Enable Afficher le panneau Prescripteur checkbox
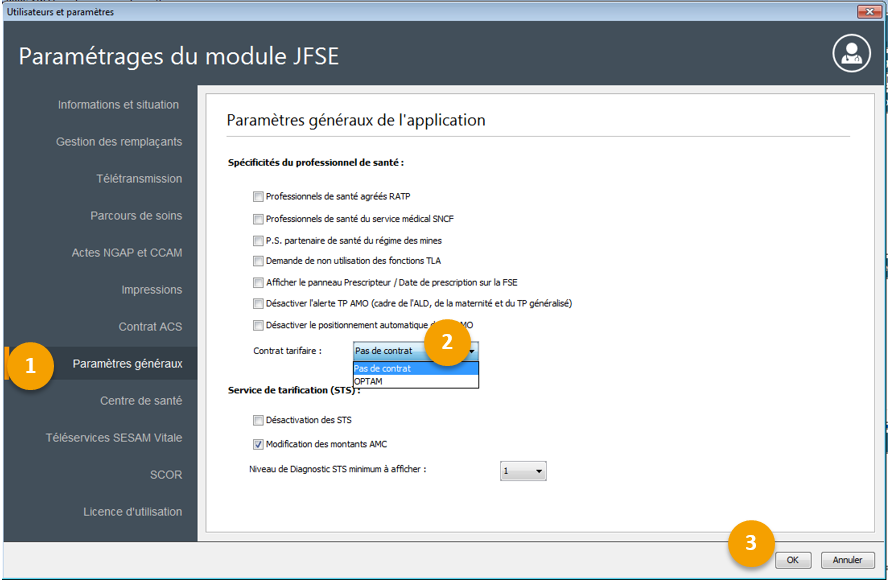This screenshot has width=888, height=581. tap(259, 283)
